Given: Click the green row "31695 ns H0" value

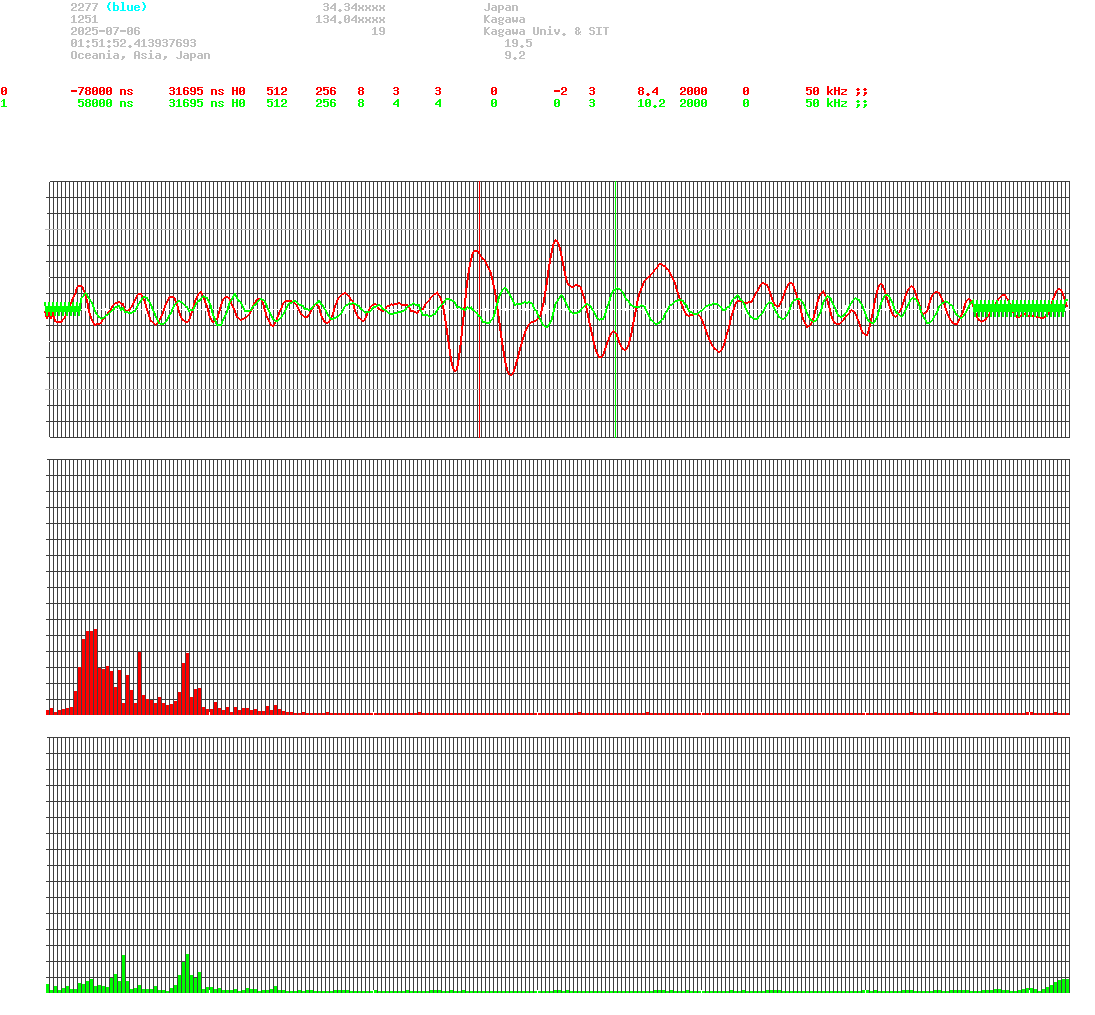Looking at the screenshot, I should pyautogui.click(x=207, y=103).
